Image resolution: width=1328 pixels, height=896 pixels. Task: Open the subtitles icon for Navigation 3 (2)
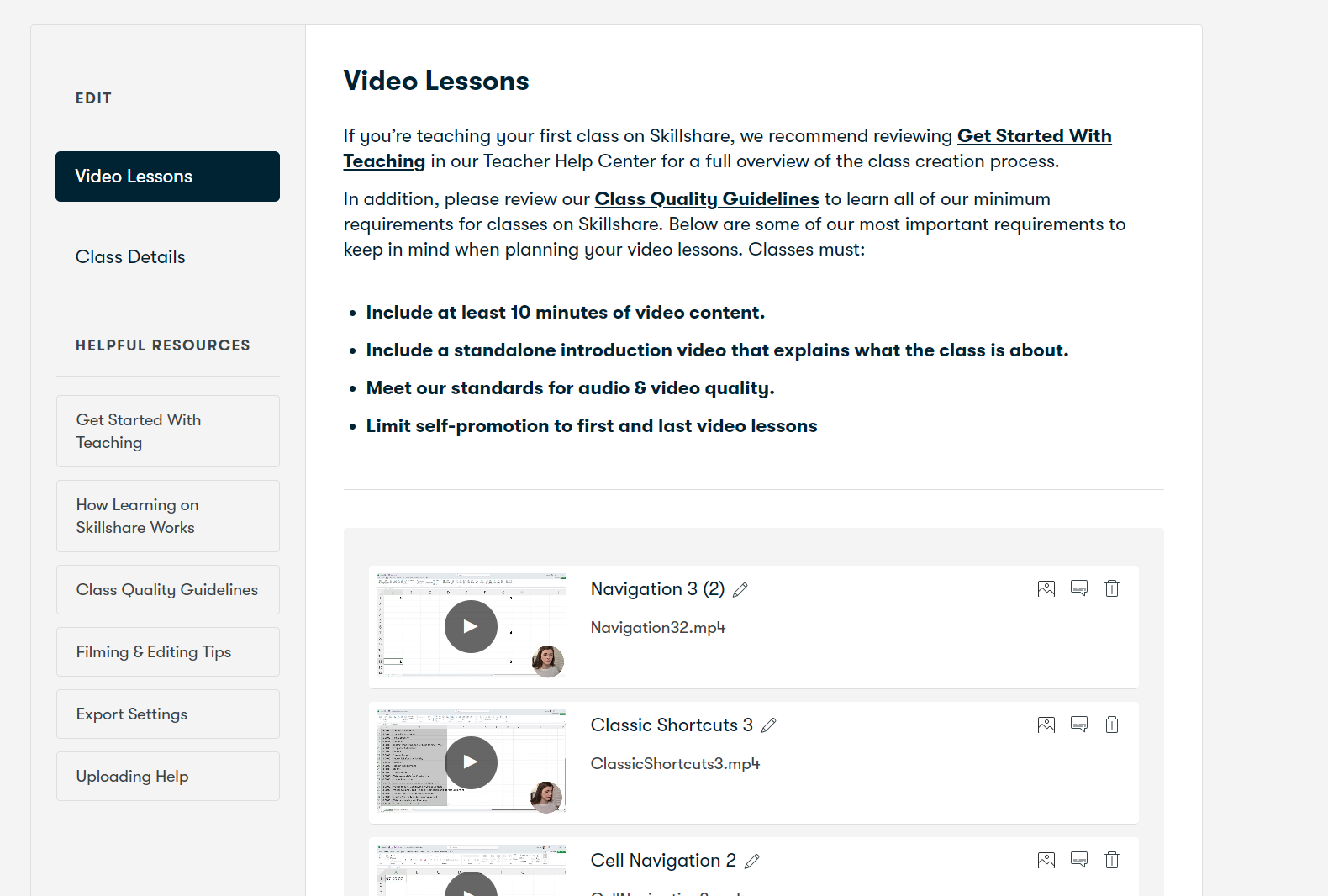point(1079,588)
